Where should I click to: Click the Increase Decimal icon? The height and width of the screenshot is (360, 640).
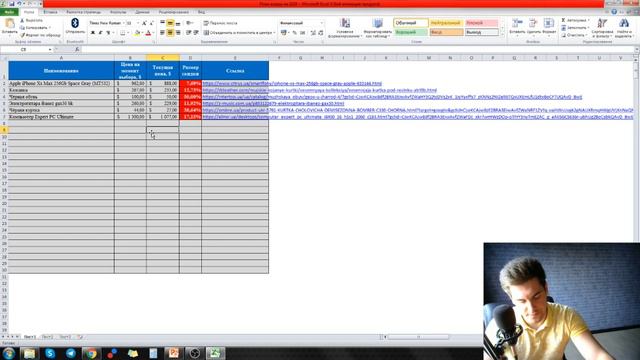(313, 32)
